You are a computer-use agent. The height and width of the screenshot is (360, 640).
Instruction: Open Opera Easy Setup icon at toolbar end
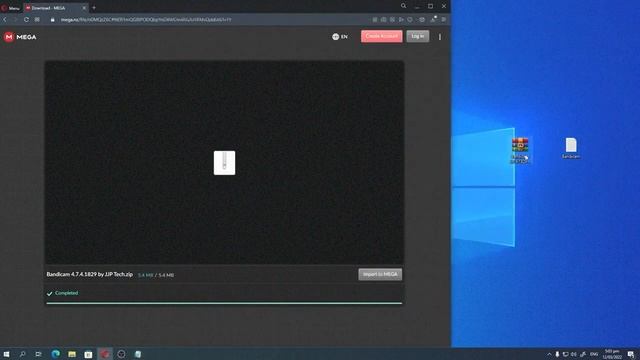pyautogui.click(x=444, y=20)
